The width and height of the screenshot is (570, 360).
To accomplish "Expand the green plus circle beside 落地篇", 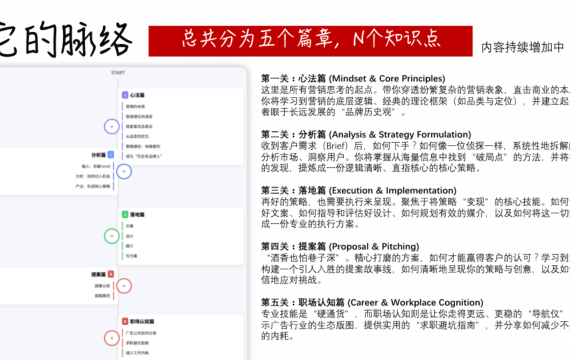I will [112, 236].
